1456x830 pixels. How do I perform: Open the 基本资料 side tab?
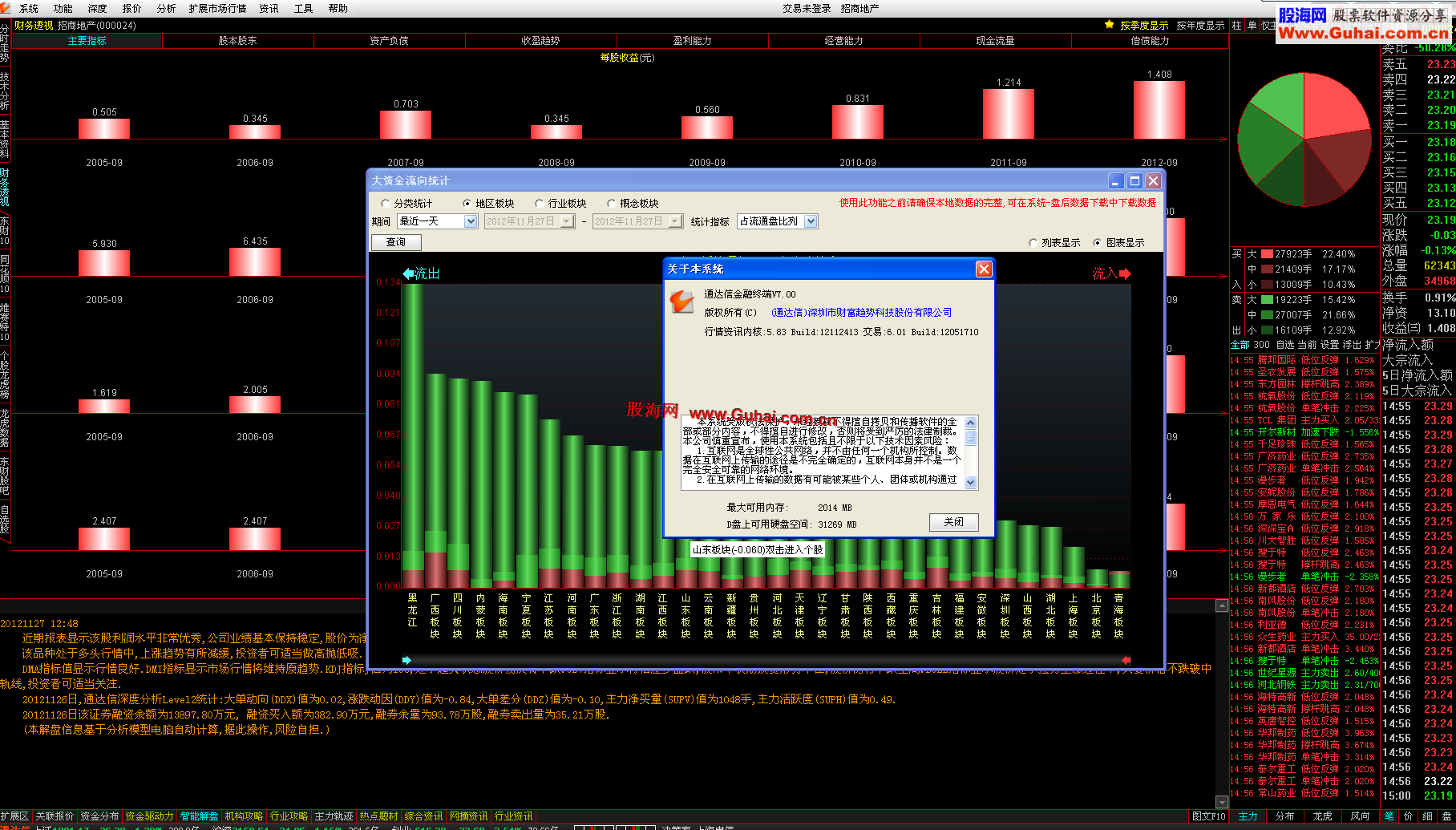tap(5, 139)
